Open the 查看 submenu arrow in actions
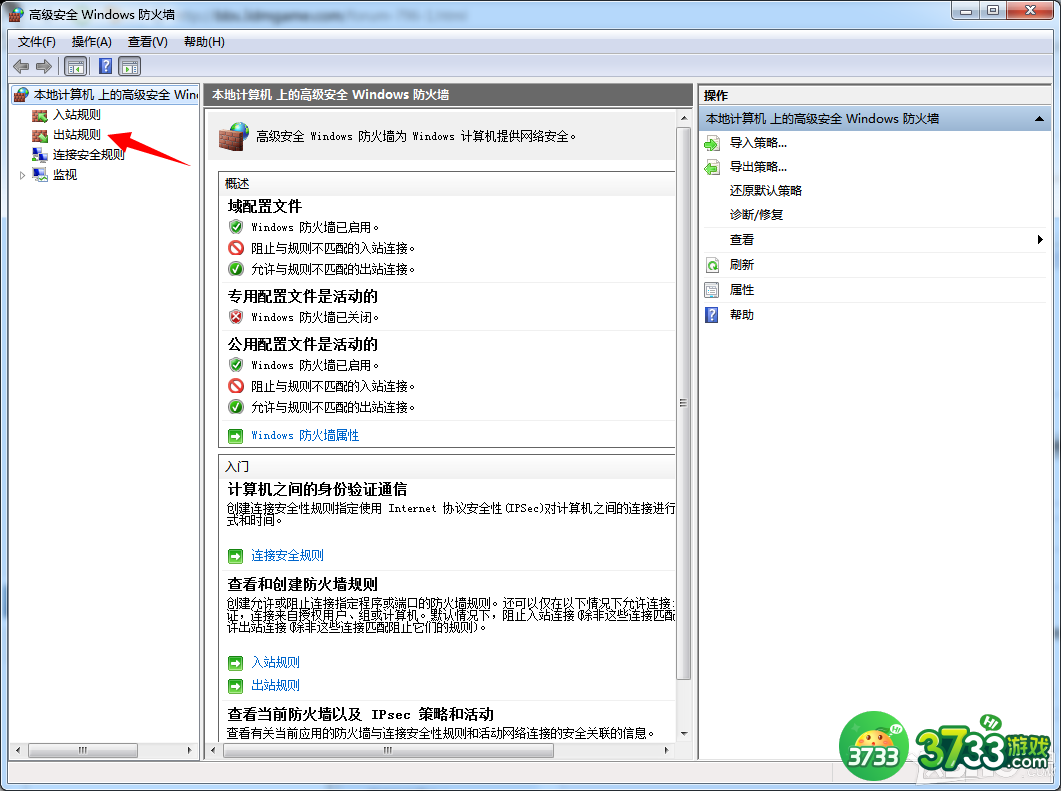Viewport: 1061px width, 791px height. (1040, 240)
